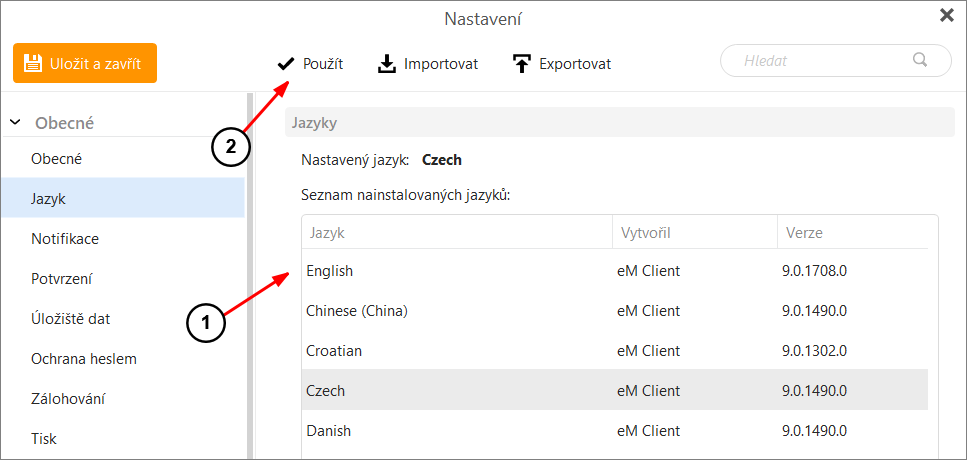Open the Jazyk settings page
This screenshot has height=460, width=967.
[123, 199]
